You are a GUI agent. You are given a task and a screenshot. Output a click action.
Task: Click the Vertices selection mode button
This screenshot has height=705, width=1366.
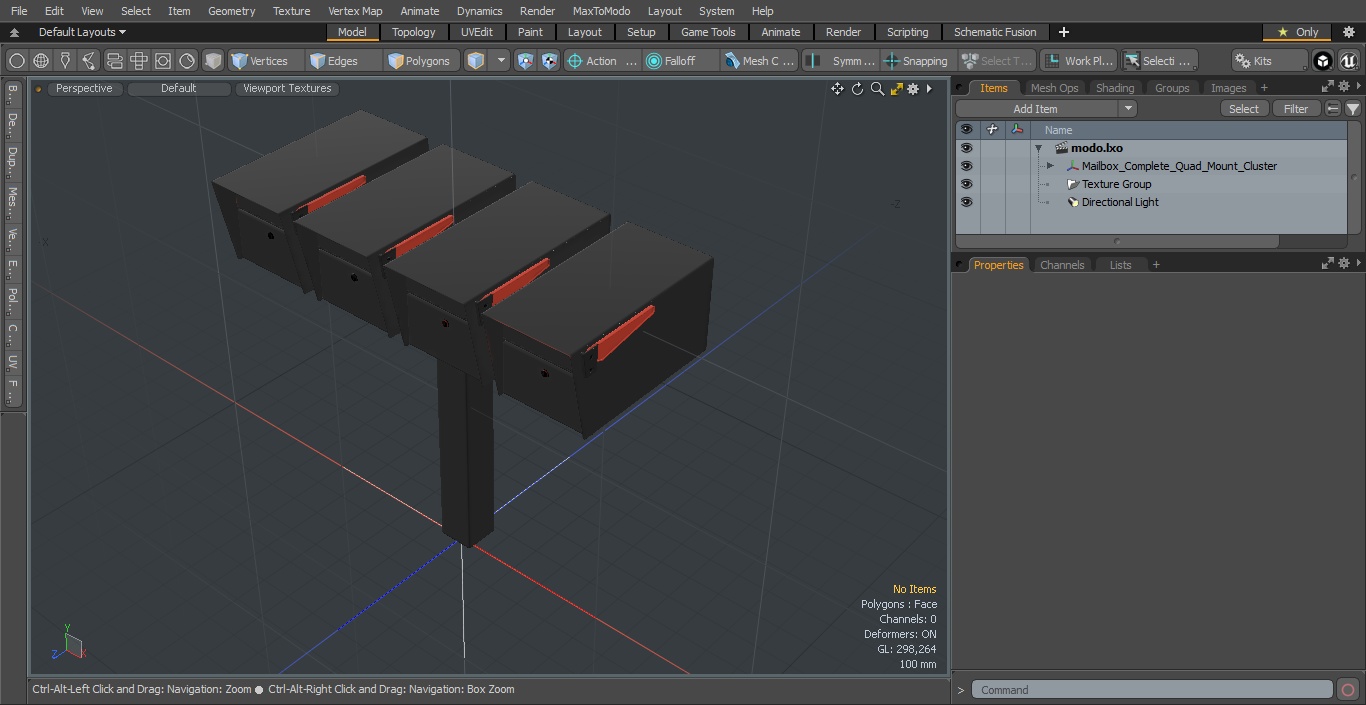(265, 61)
